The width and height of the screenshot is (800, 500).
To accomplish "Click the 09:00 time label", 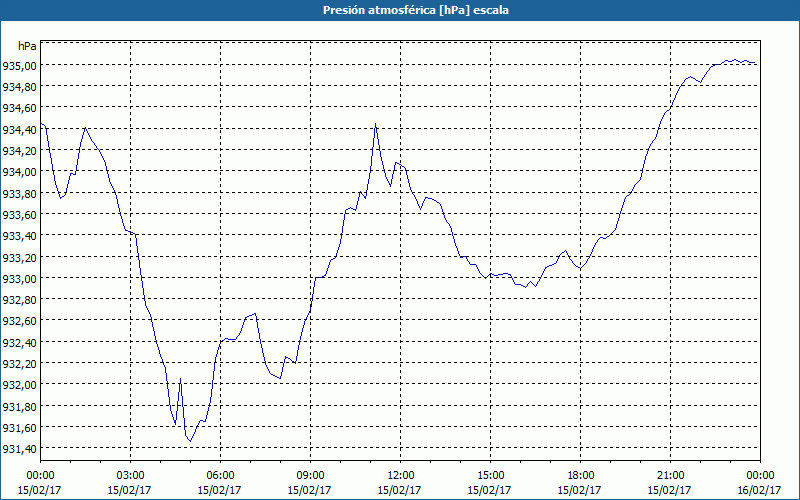I will [x=310, y=476].
